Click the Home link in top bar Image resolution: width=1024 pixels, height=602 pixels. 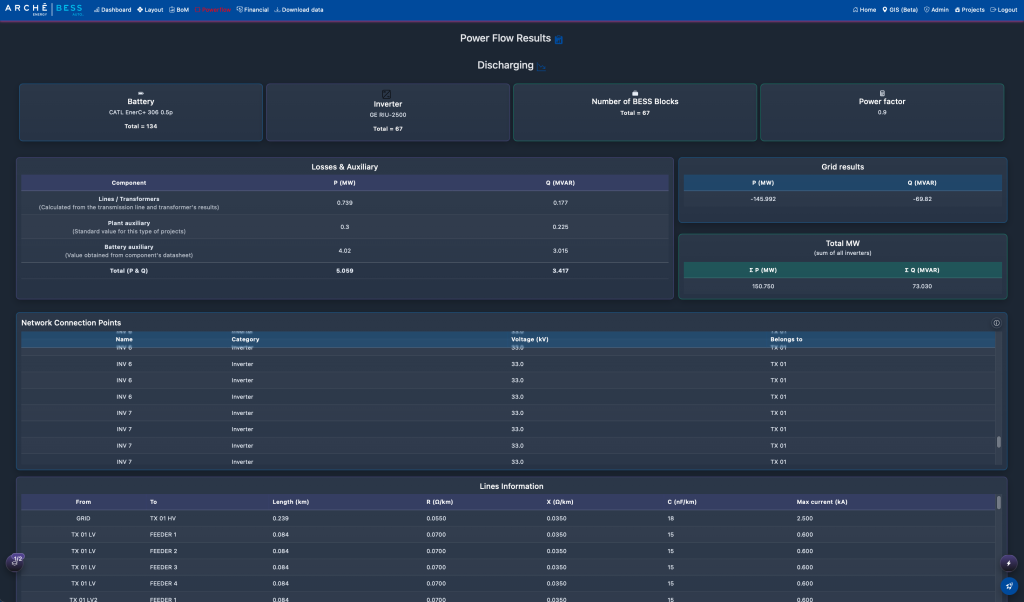tap(864, 9)
